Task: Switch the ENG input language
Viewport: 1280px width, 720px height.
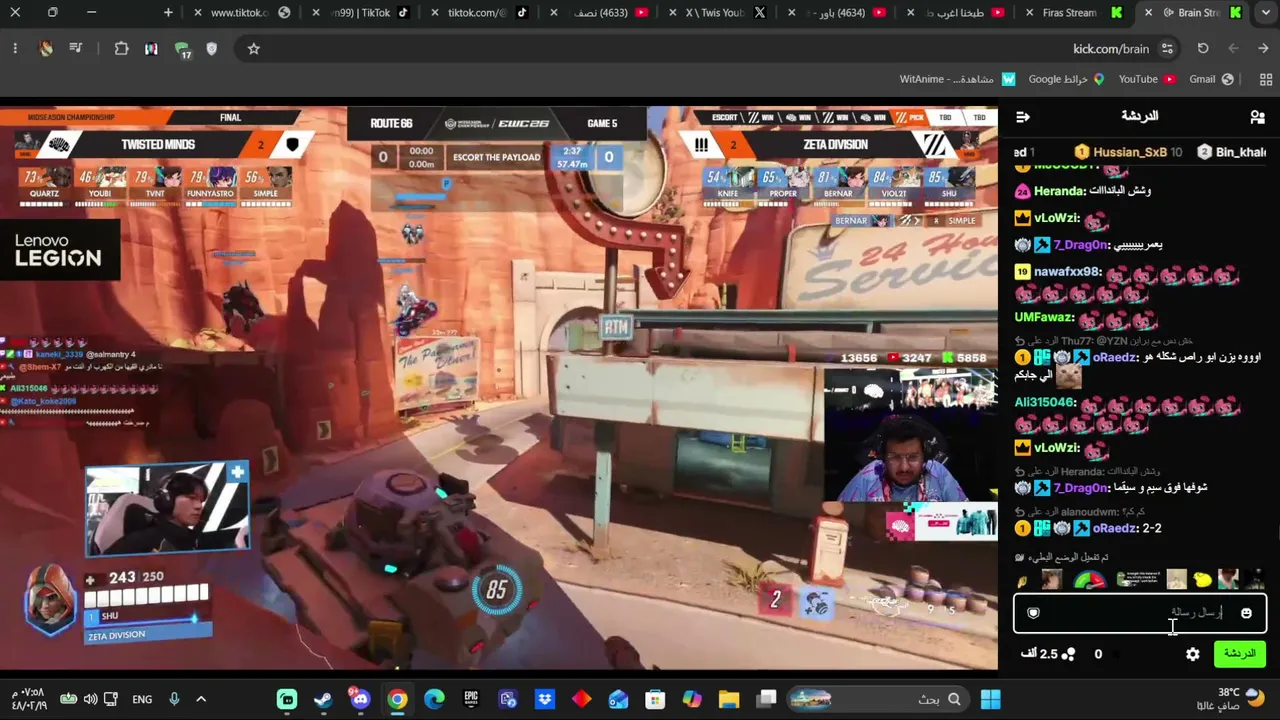Action: [142, 699]
